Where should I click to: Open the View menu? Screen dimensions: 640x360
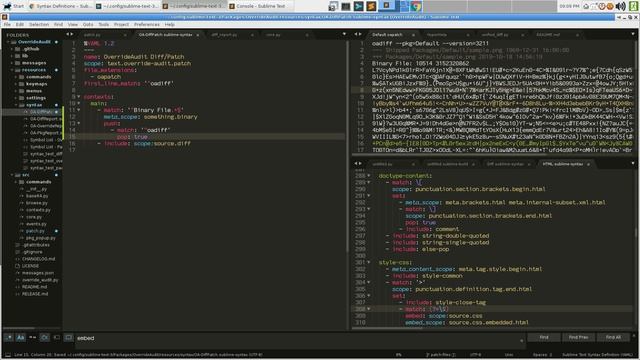[x=73, y=24]
